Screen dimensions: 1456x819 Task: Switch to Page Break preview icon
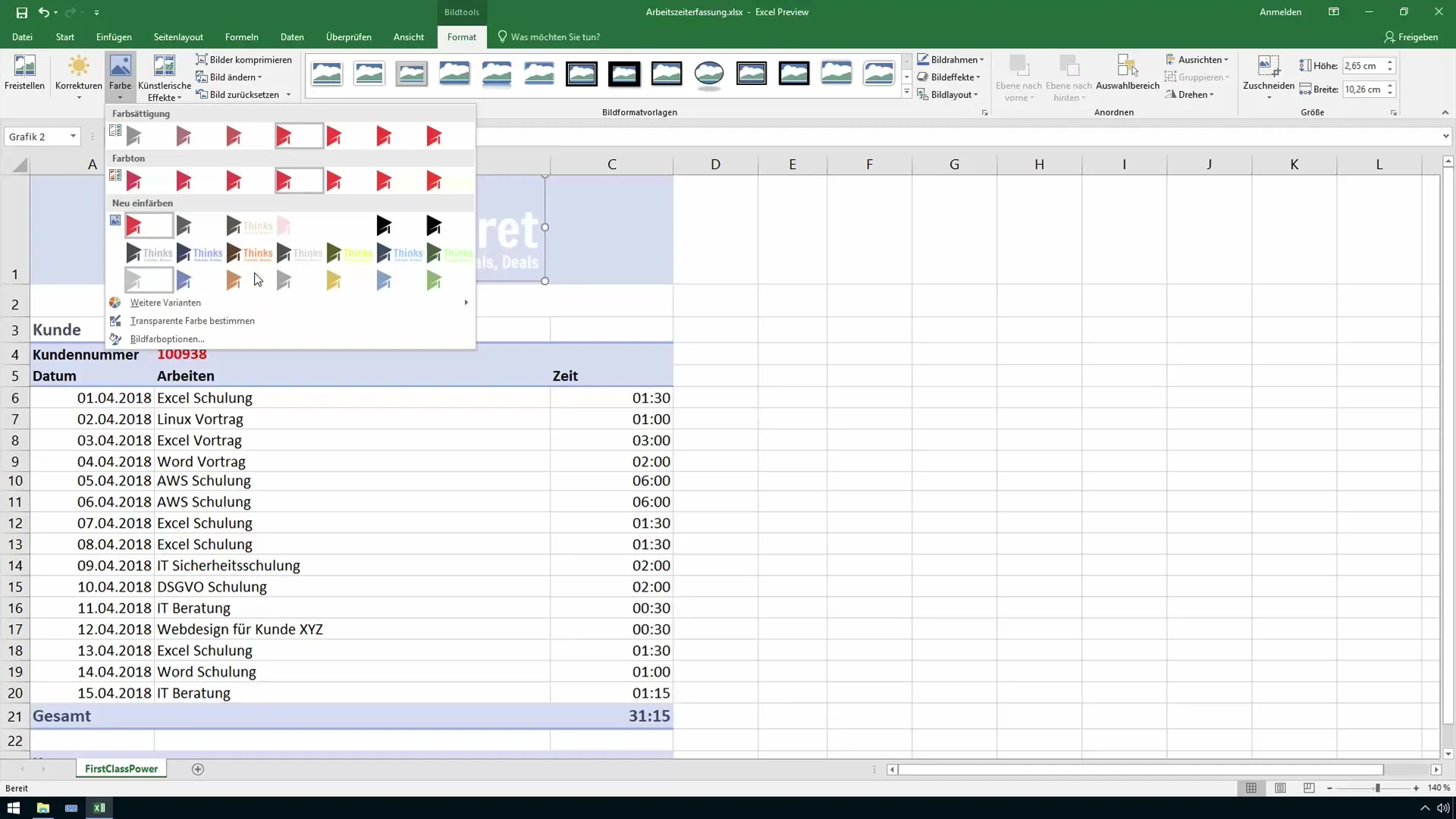click(x=1309, y=789)
